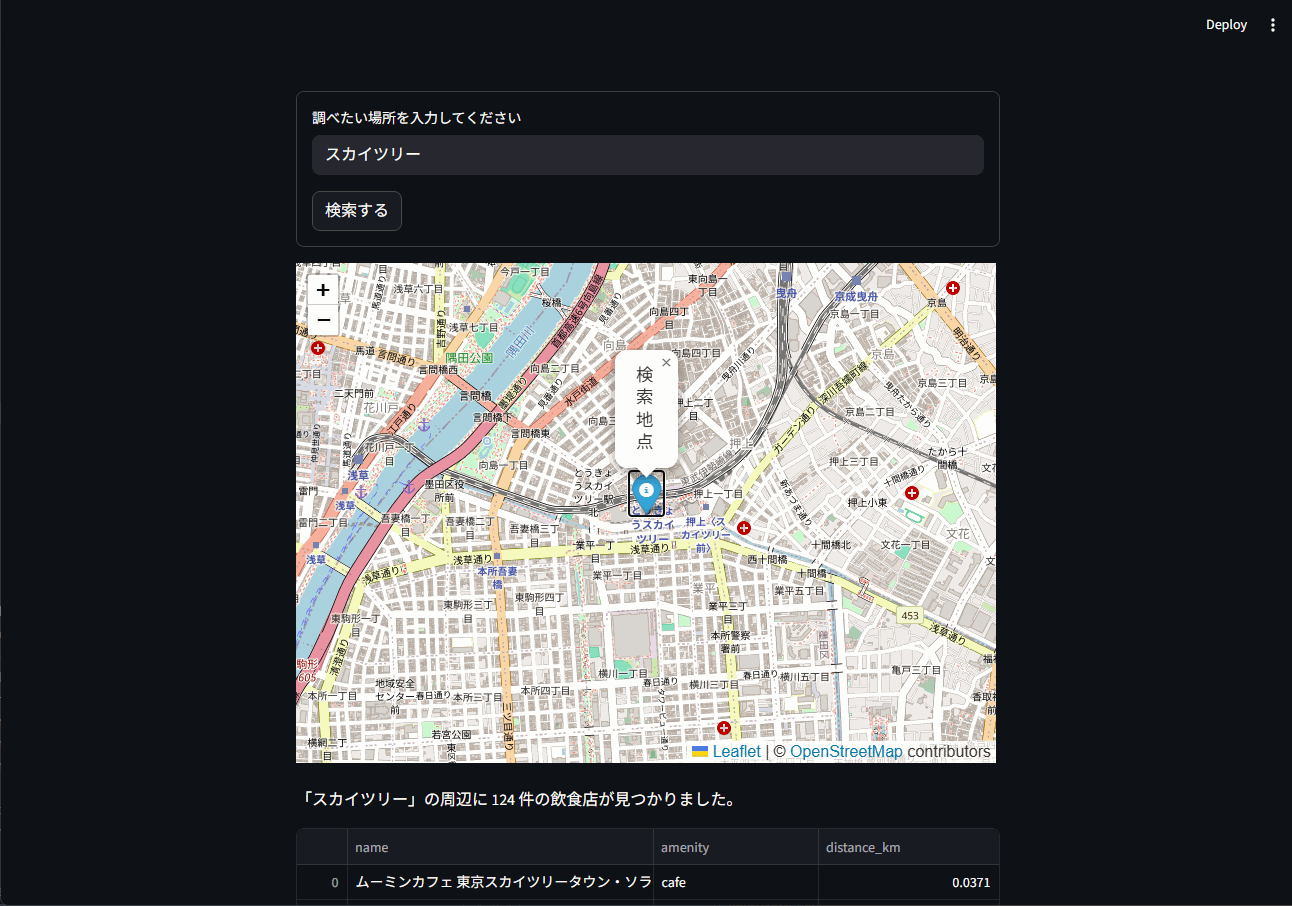This screenshot has width=1292, height=906.
Task: Click the hospital cross icon near 押上小東
Action: [912, 493]
